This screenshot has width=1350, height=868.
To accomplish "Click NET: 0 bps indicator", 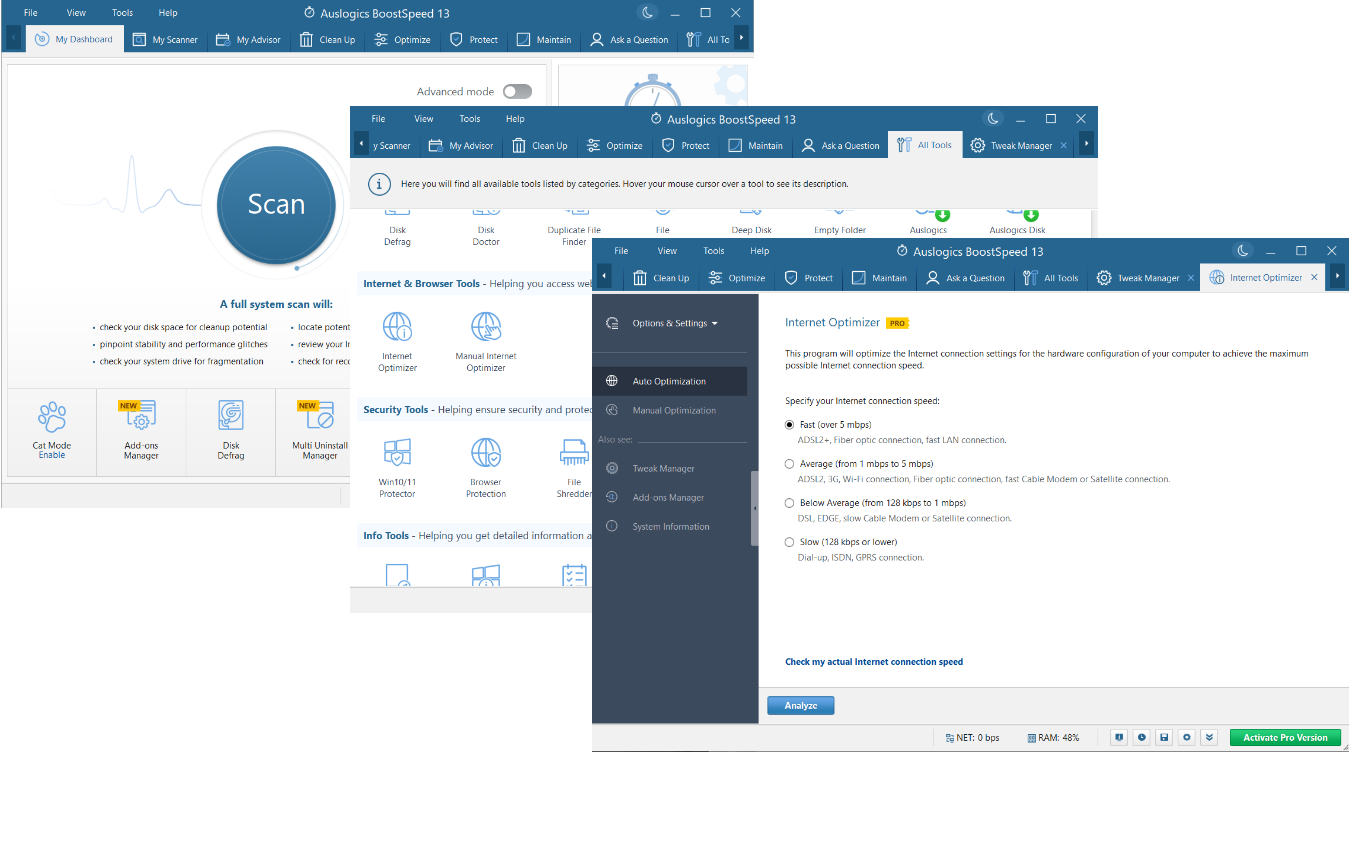I will (971, 738).
